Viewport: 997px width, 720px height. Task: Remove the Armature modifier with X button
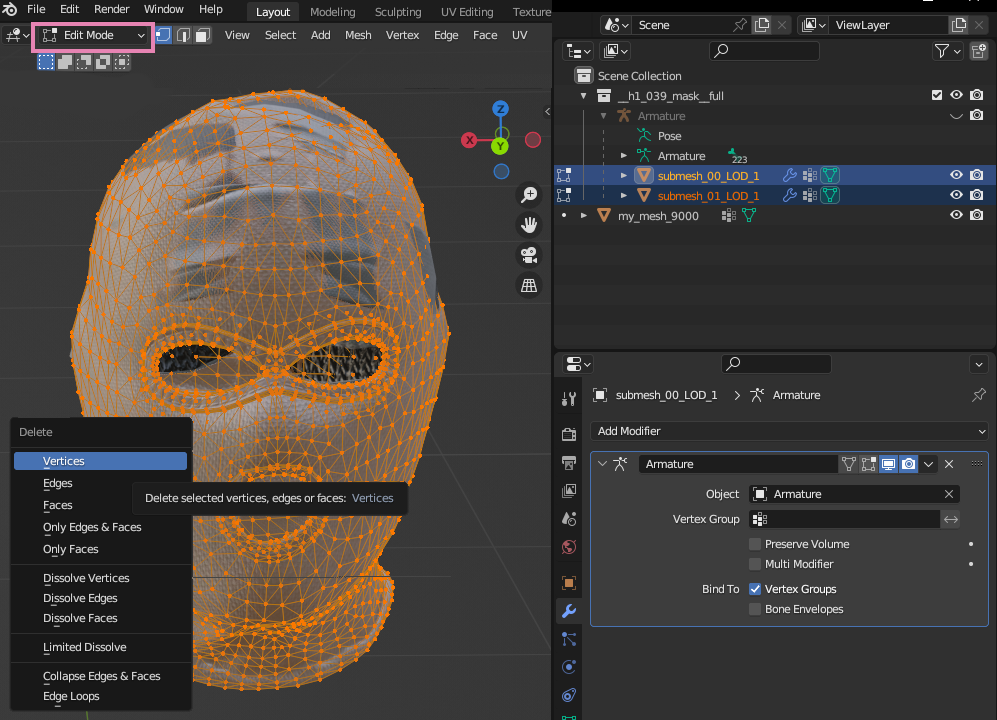pos(949,464)
